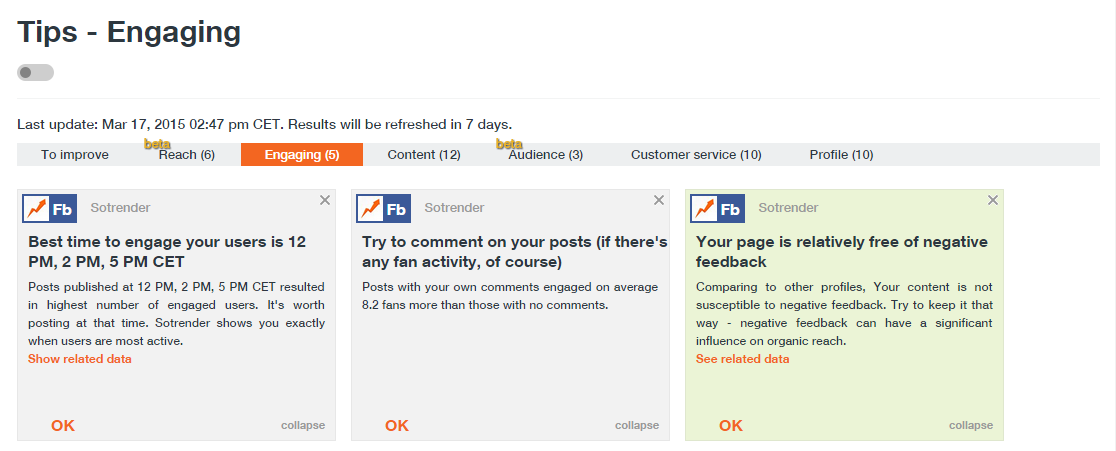The width and height of the screenshot is (1116, 451).
Task: Select the Content (12) tab
Action: pyautogui.click(x=424, y=155)
